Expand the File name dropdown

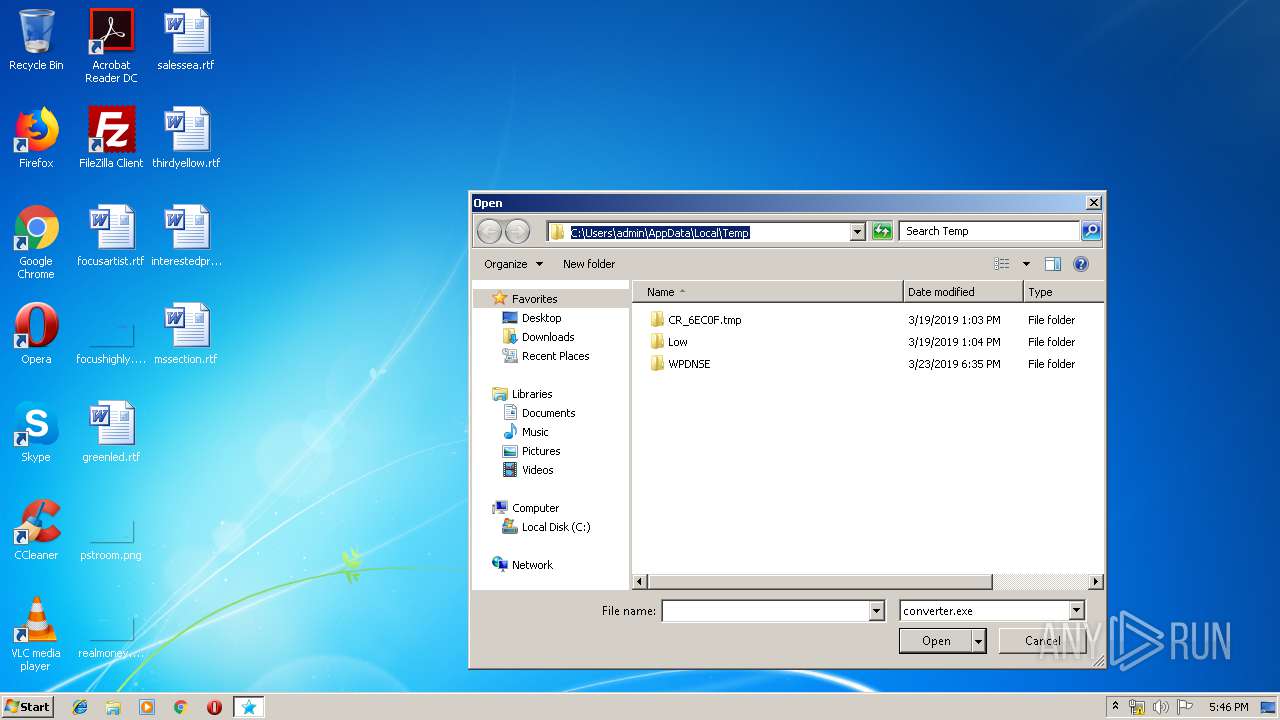[x=877, y=610]
